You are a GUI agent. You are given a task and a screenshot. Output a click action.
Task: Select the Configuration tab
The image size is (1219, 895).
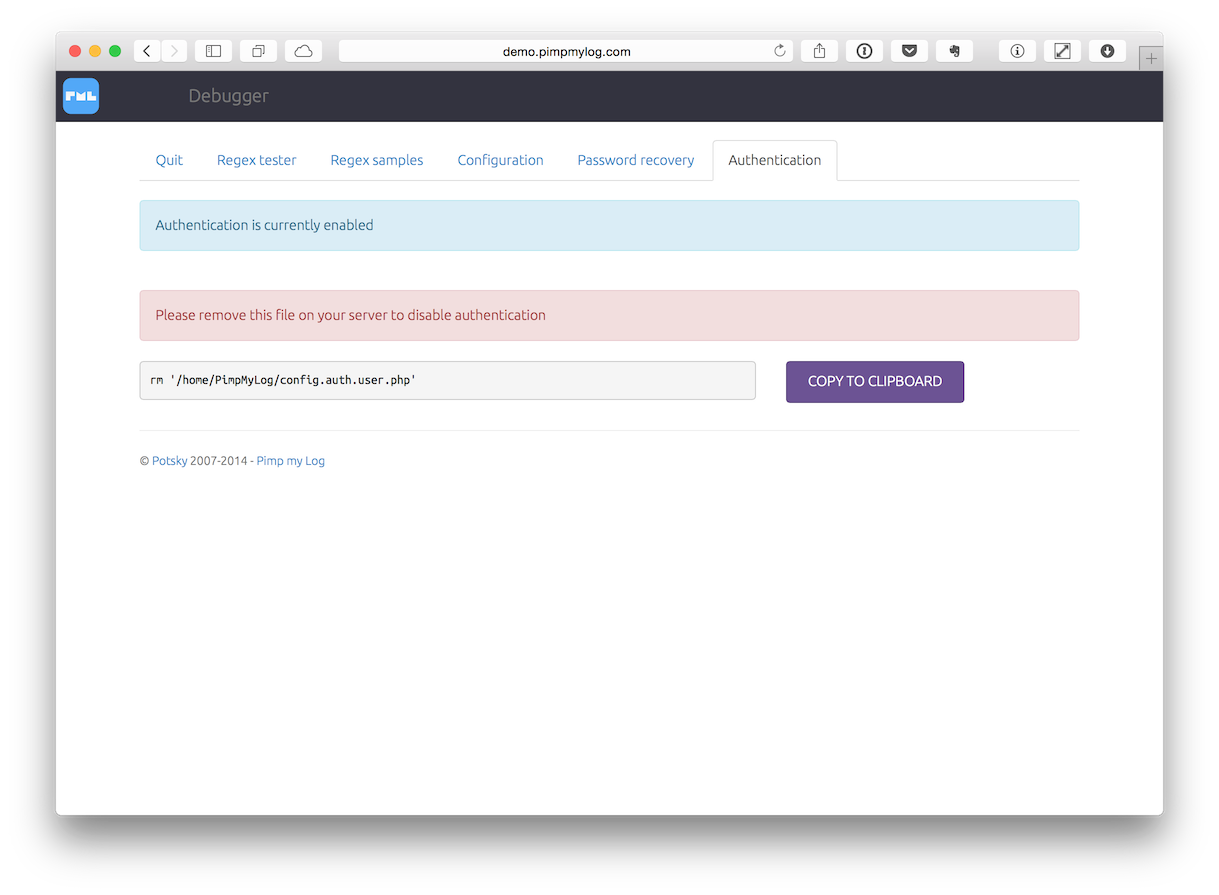(500, 160)
